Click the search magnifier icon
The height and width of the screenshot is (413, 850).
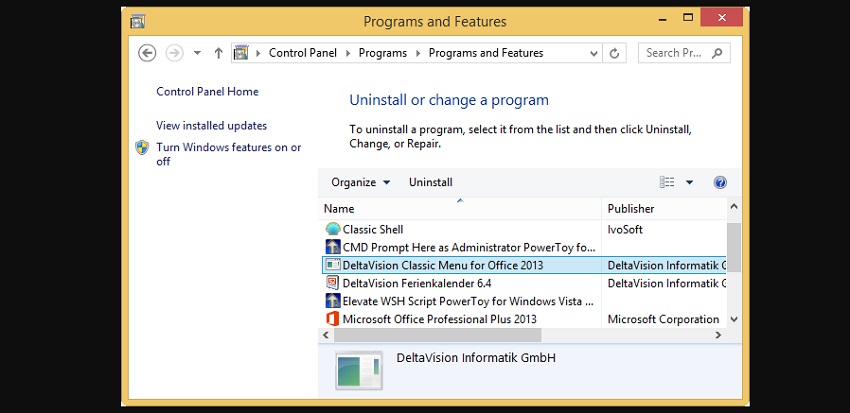tap(717, 53)
